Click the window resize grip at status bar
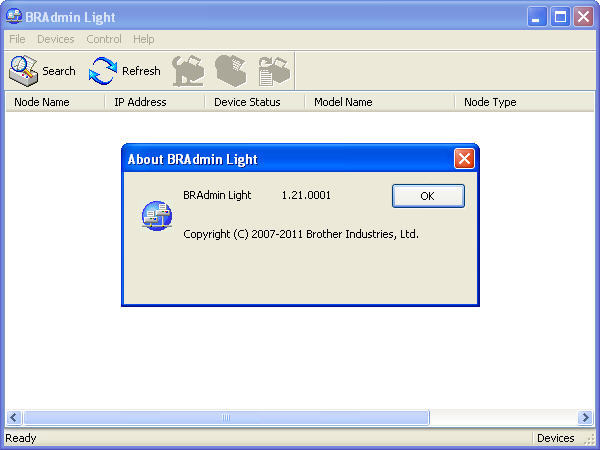The image size is (600, 450). pos(590,439)
